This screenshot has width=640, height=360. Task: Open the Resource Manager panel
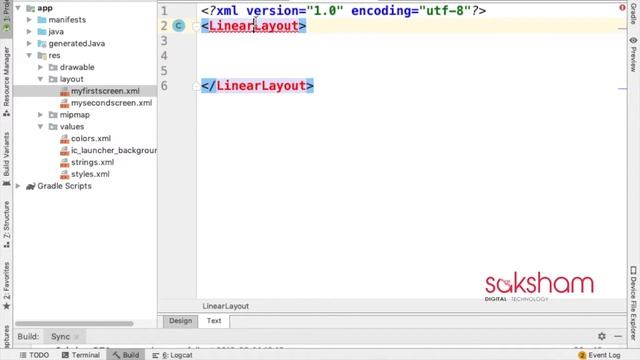tap(6, 81)
